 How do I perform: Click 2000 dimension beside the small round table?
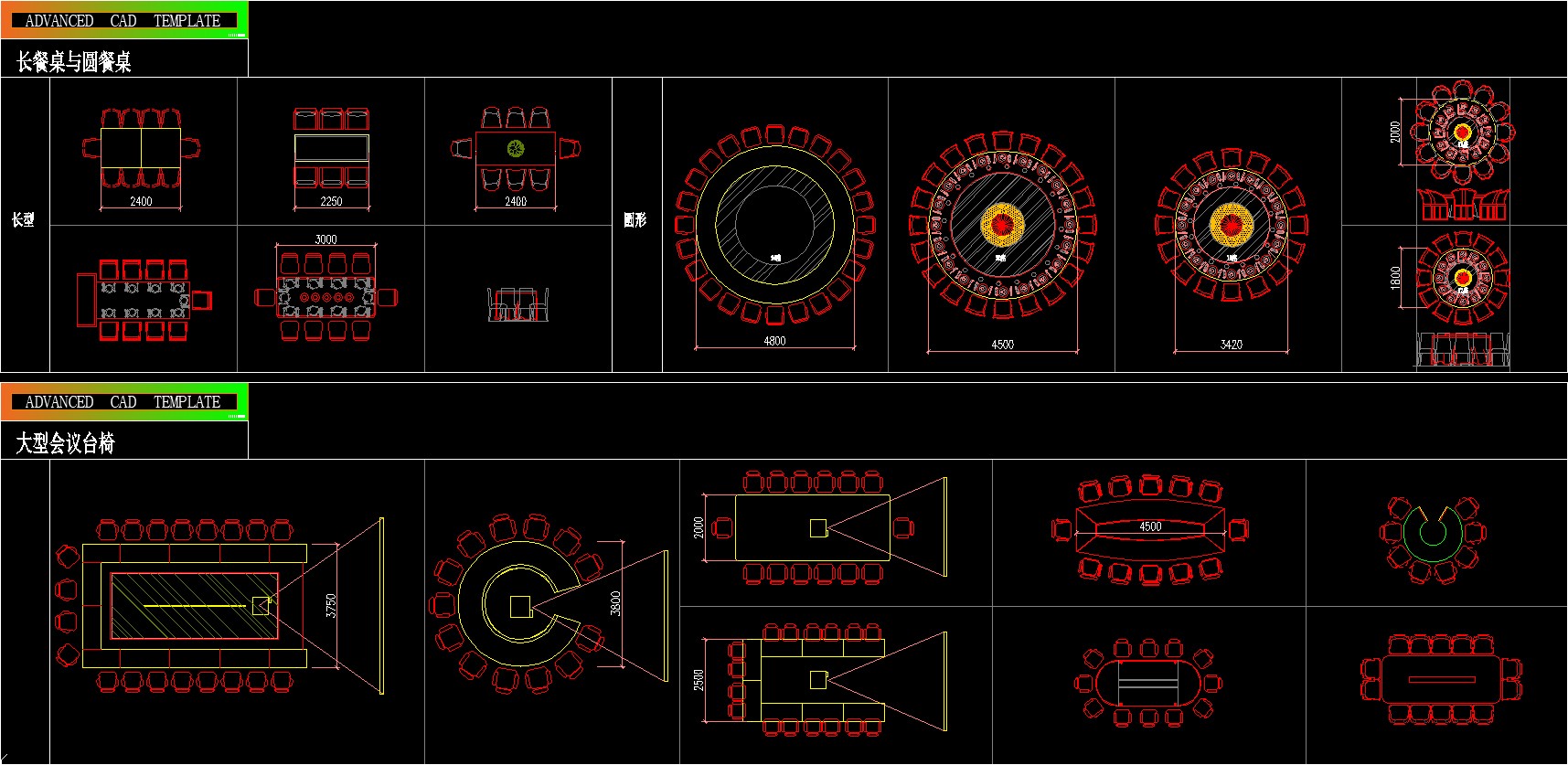tap(1395, 133)
